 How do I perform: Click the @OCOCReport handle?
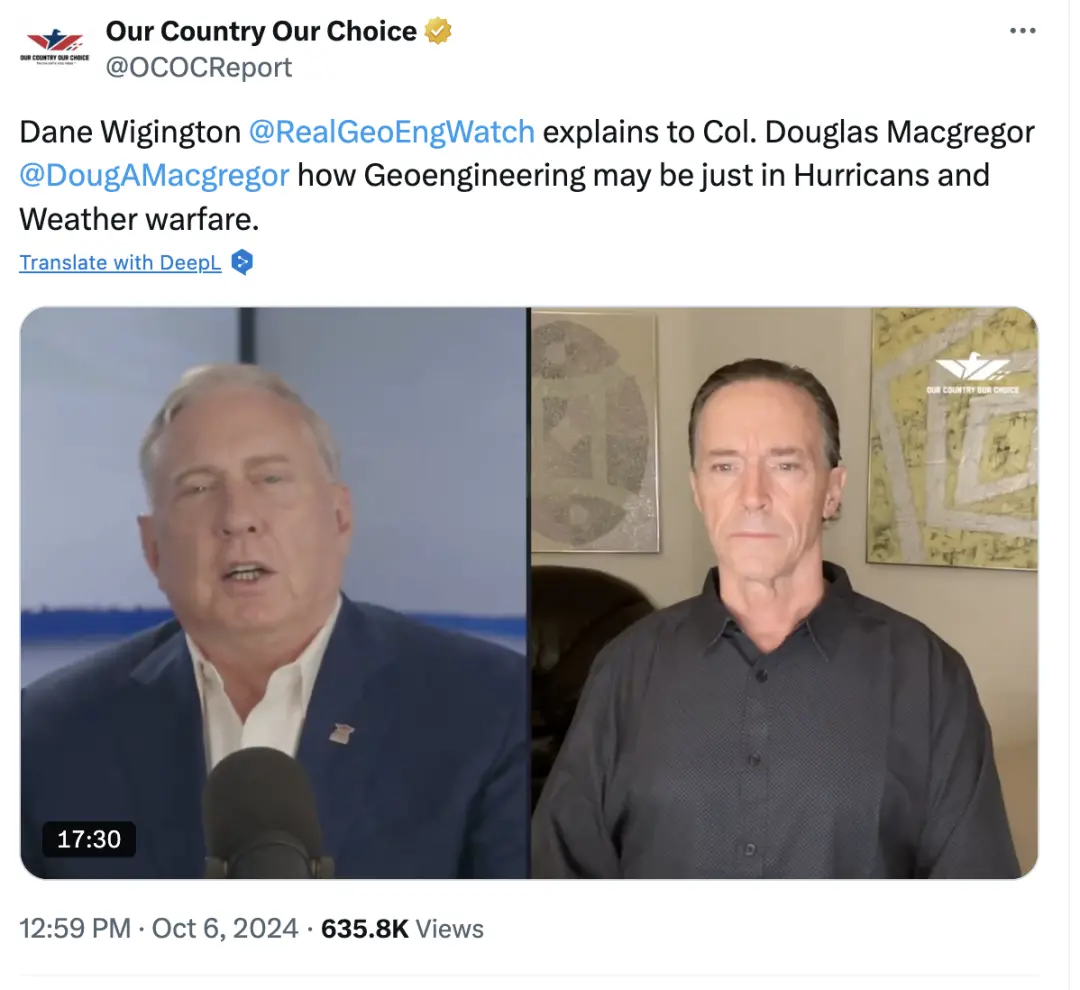[x=198, y=68]
